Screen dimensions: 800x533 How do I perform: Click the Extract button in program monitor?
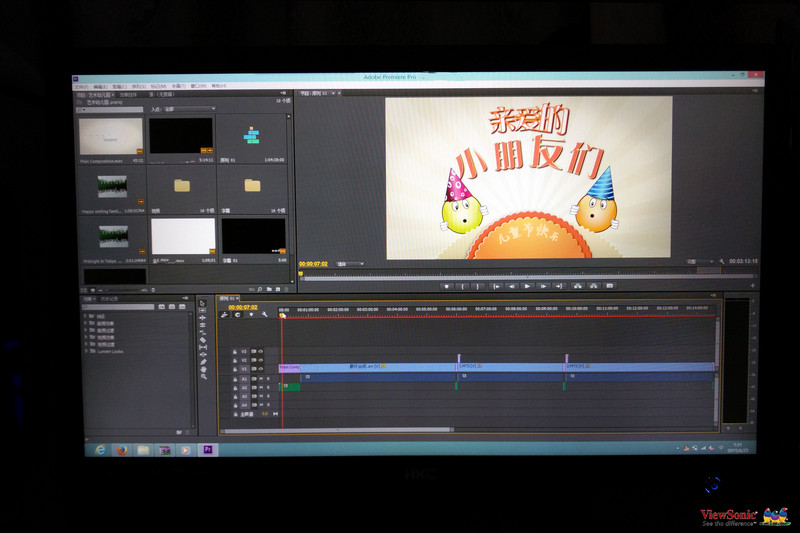pyautogui.click(x=593, y=286)
